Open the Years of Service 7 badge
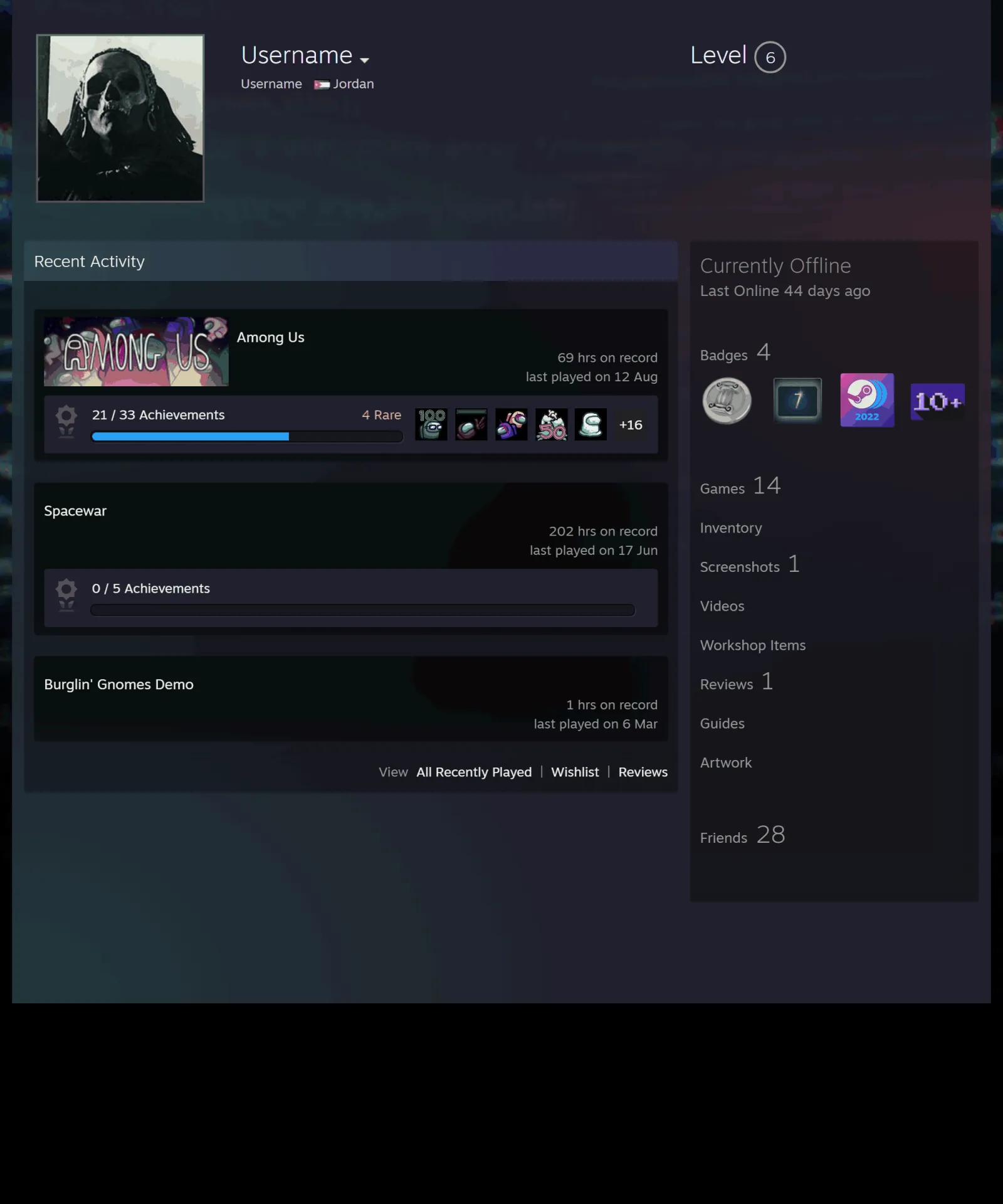This screenshot has width=1003, height=1204. pos(797,400)
